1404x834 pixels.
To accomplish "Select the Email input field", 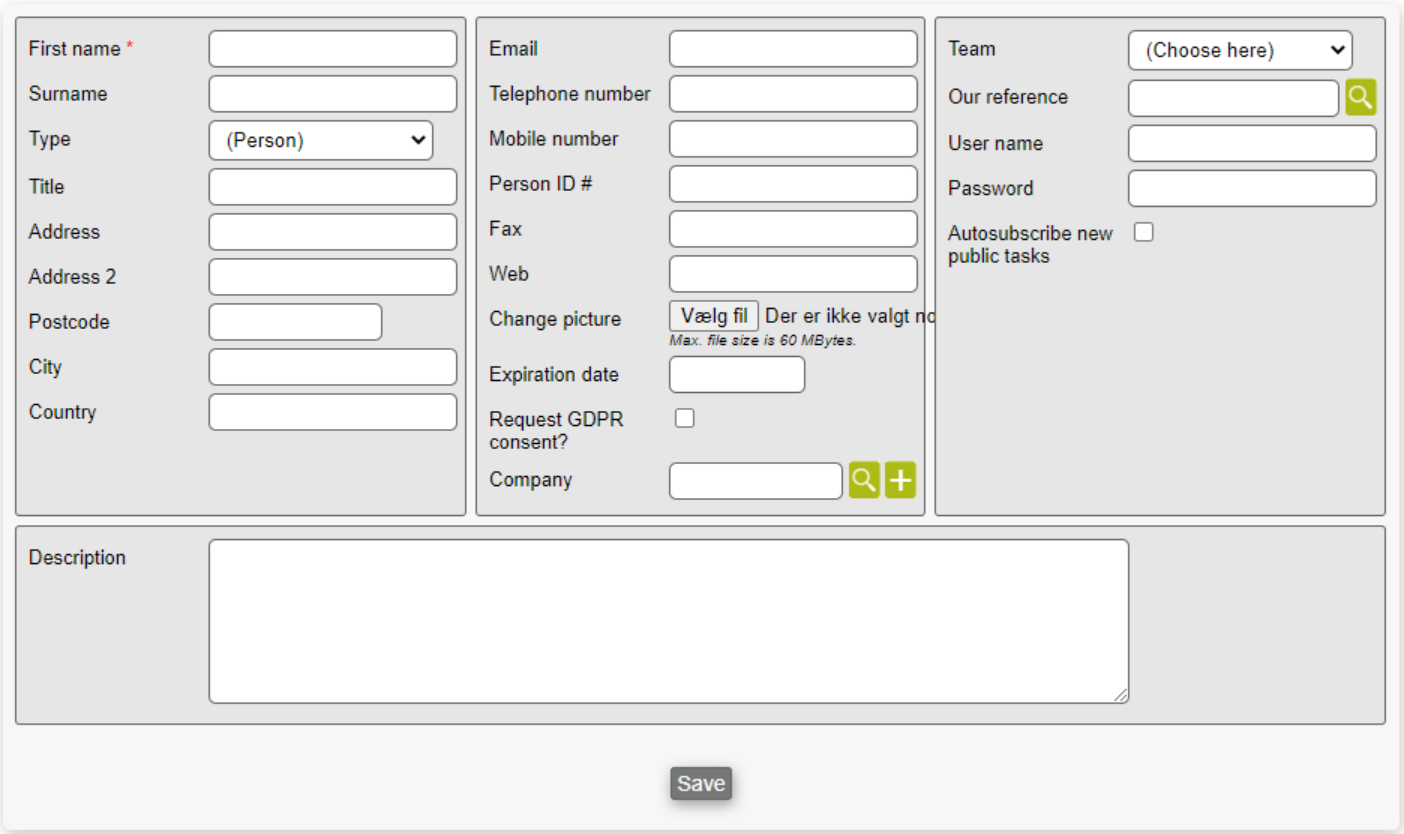I will (792, 49).
